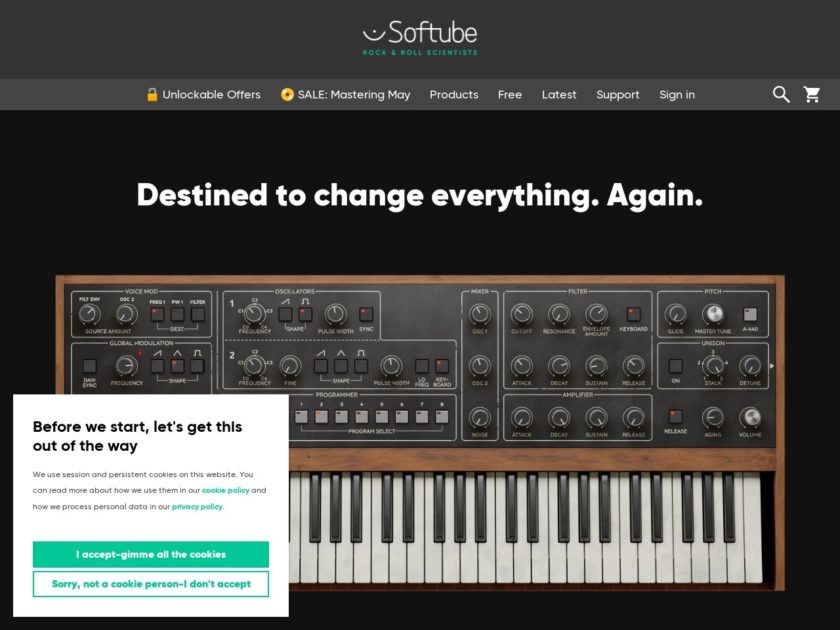Click the synth VOLUME knob
Screen dimensions: 840x630
[750, 417]
